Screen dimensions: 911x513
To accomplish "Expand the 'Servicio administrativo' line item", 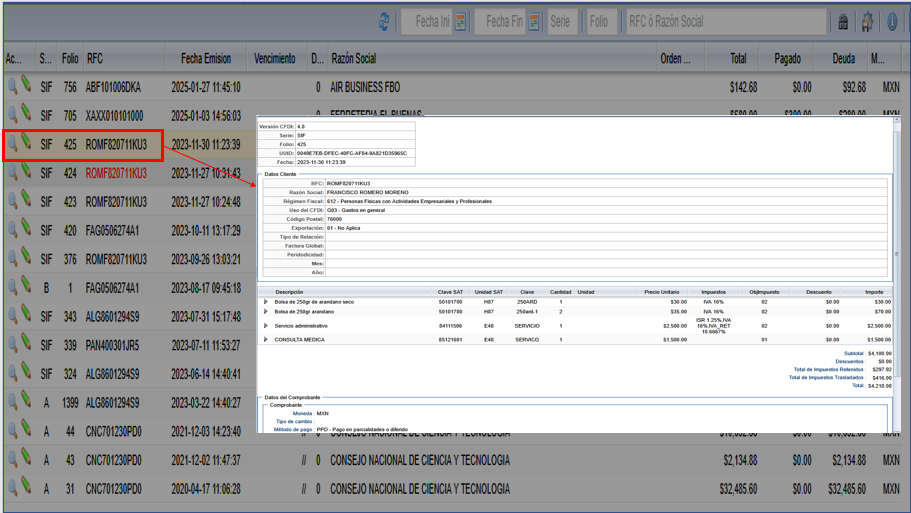I will tap(266, 326).
